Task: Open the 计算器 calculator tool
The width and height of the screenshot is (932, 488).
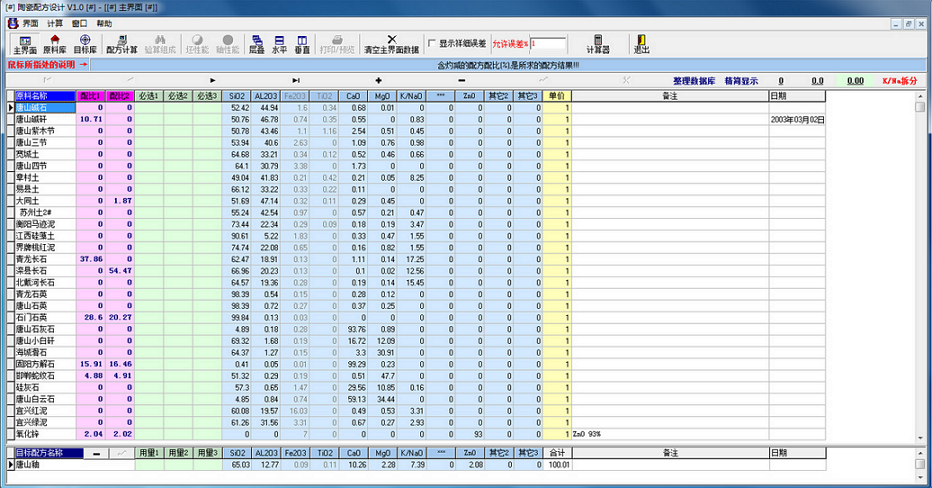Action: coord(598,43)
